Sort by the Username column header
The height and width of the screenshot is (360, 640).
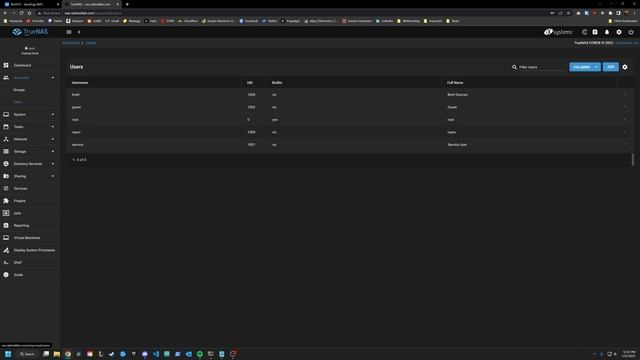point(80,82)
